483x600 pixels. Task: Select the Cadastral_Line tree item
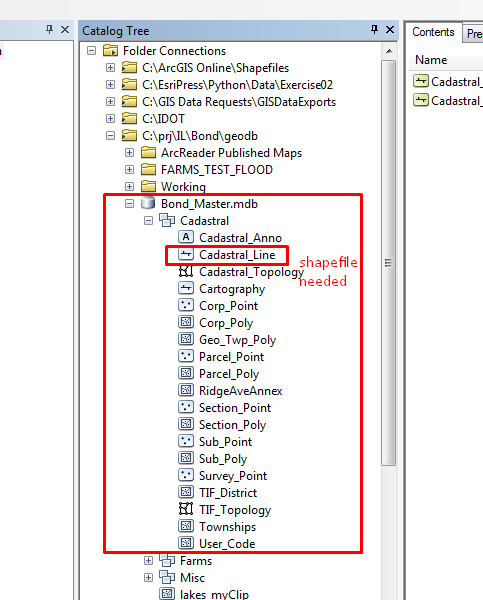[x=237, y=255]
